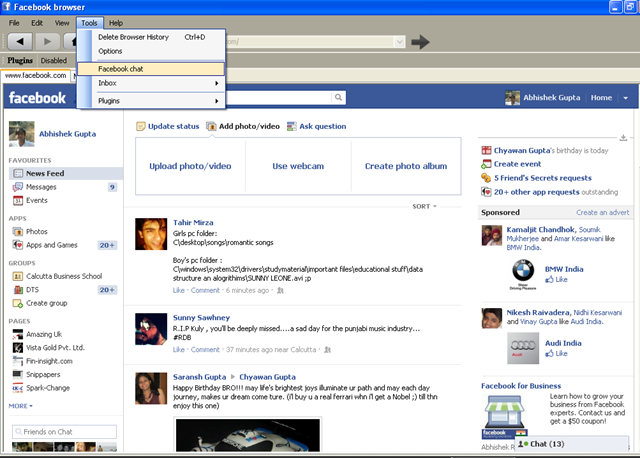Click the search magnifier icon
The width and height of the screenshot is (640, 458).
pyautogui.click(x=339, y=98)
